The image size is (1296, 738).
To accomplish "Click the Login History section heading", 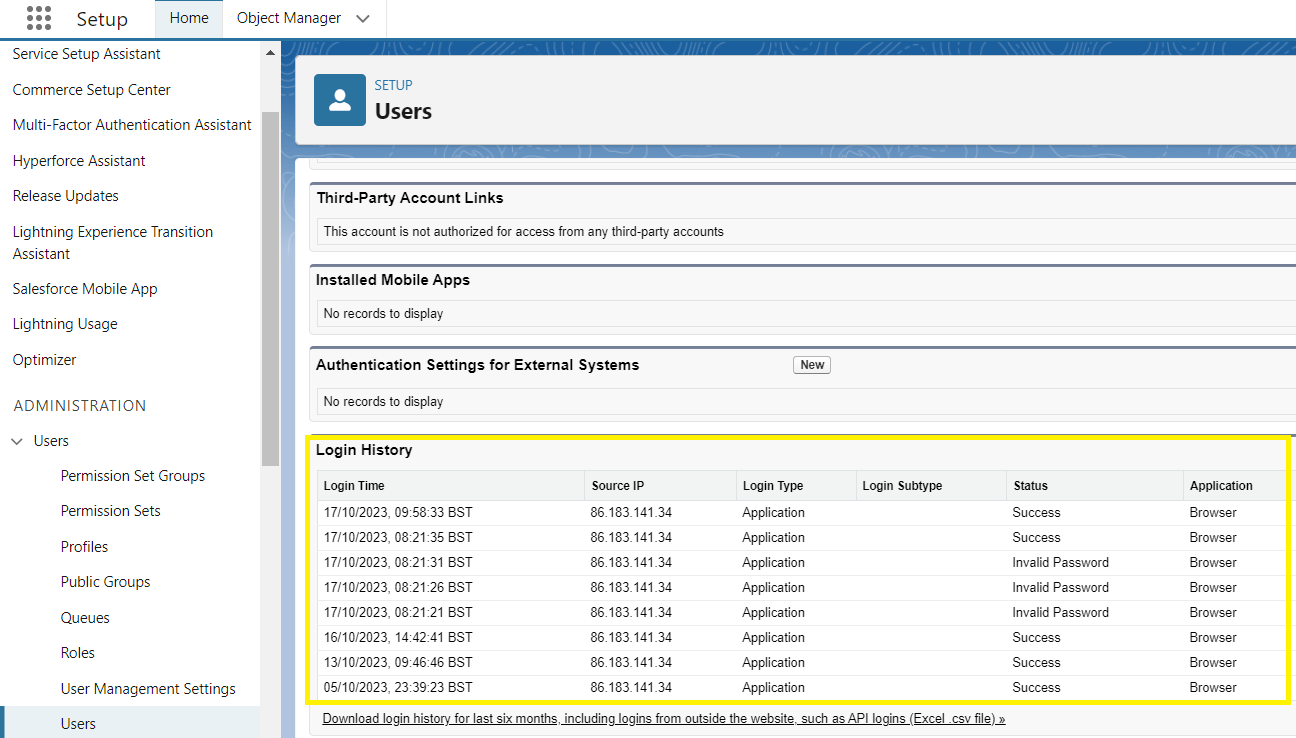I will 364,450.
